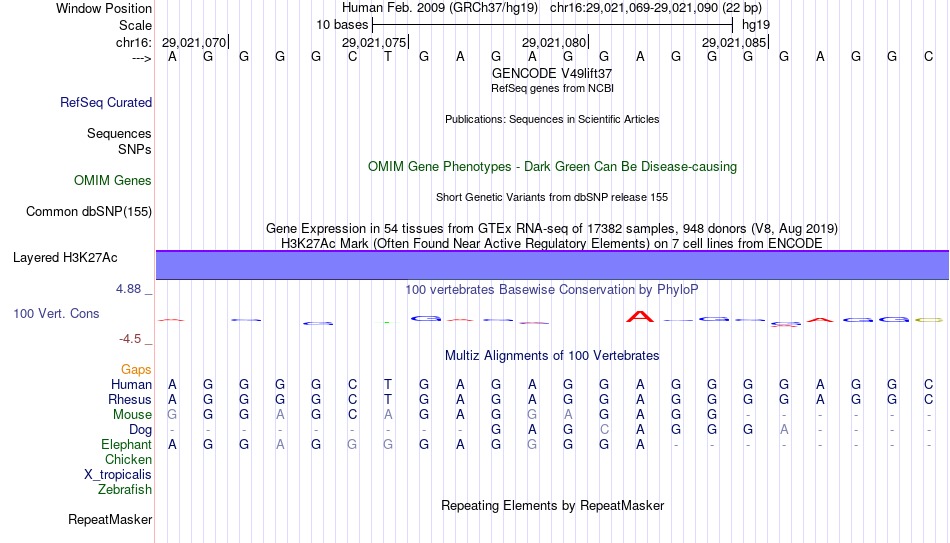Image resolution: width=950 pixels, height=543 pixels.
Task: Click the 10 bases scale bar
Action: pyautogui.click(x=553, y=25)
